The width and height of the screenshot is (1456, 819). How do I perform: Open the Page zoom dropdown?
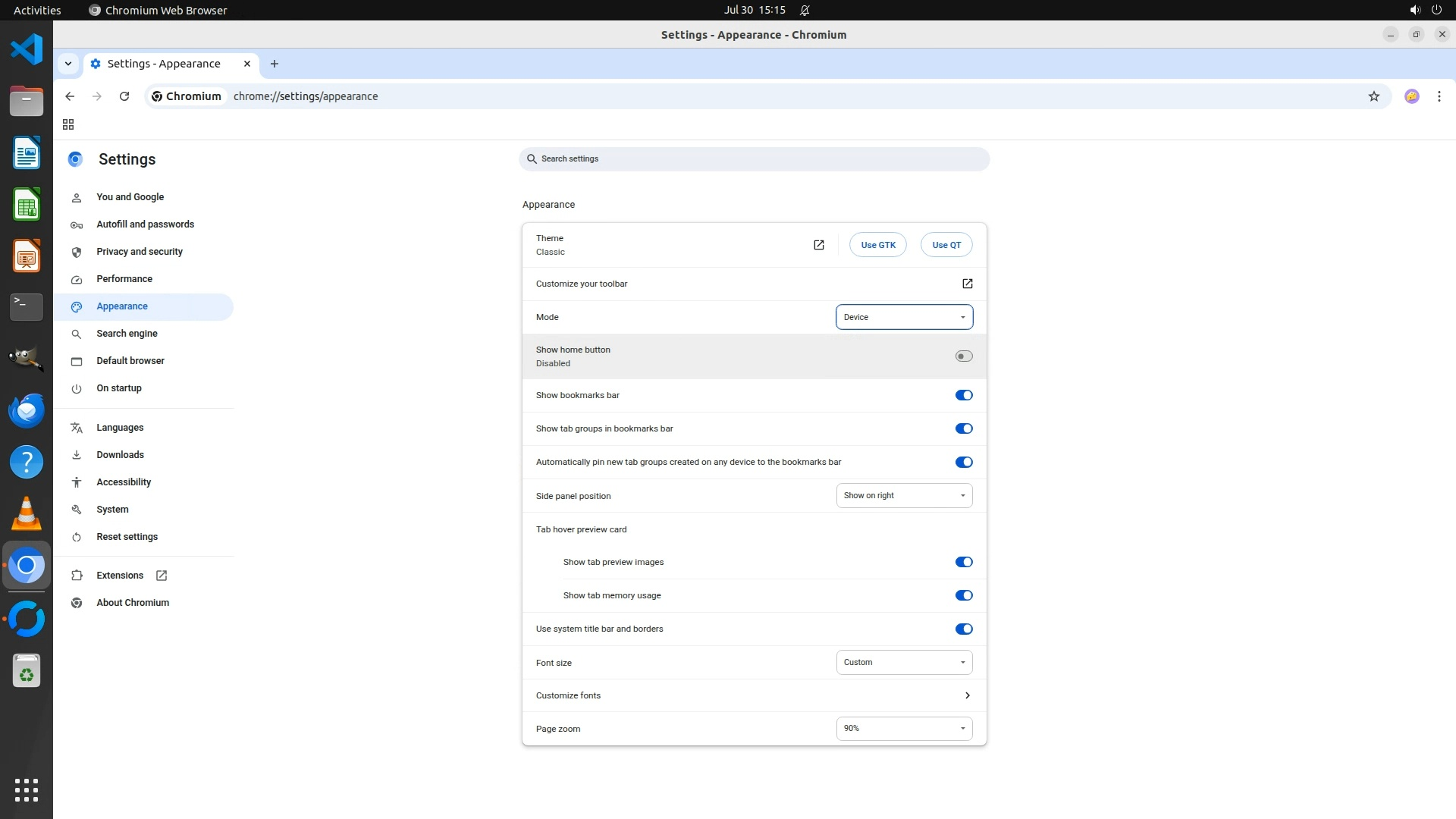coord(904,729)
